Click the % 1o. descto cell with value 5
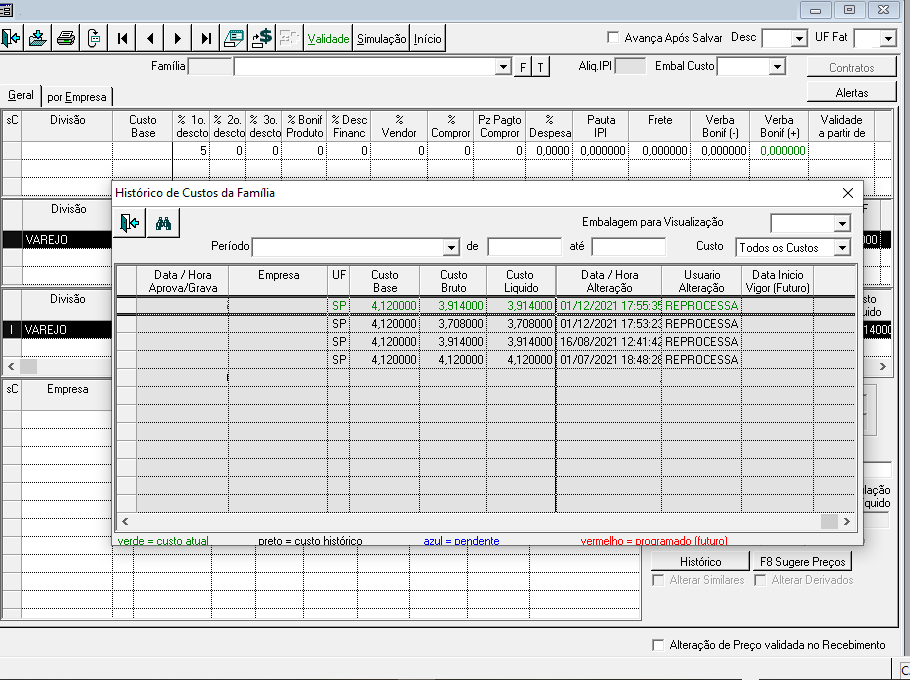 [x=191, y=151]
